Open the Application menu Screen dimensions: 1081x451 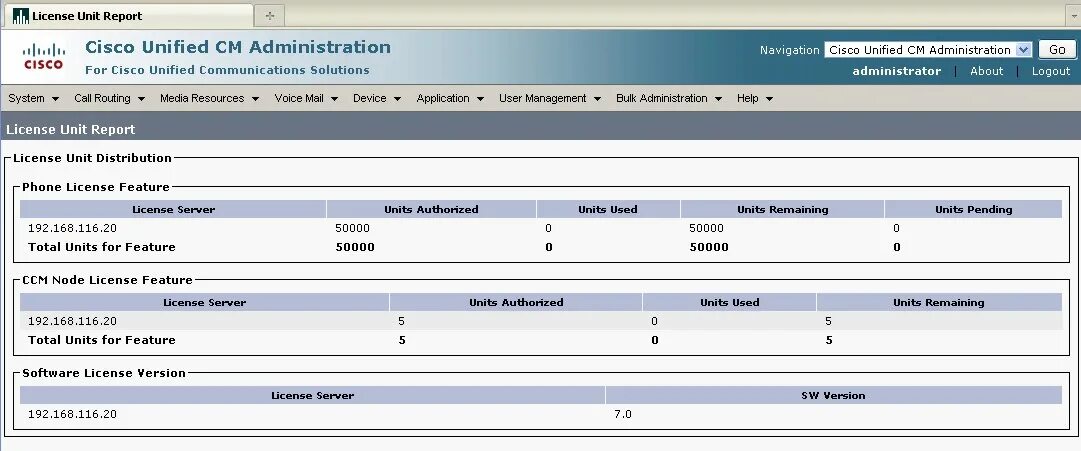pyautogui.click(x=450, y=99)
